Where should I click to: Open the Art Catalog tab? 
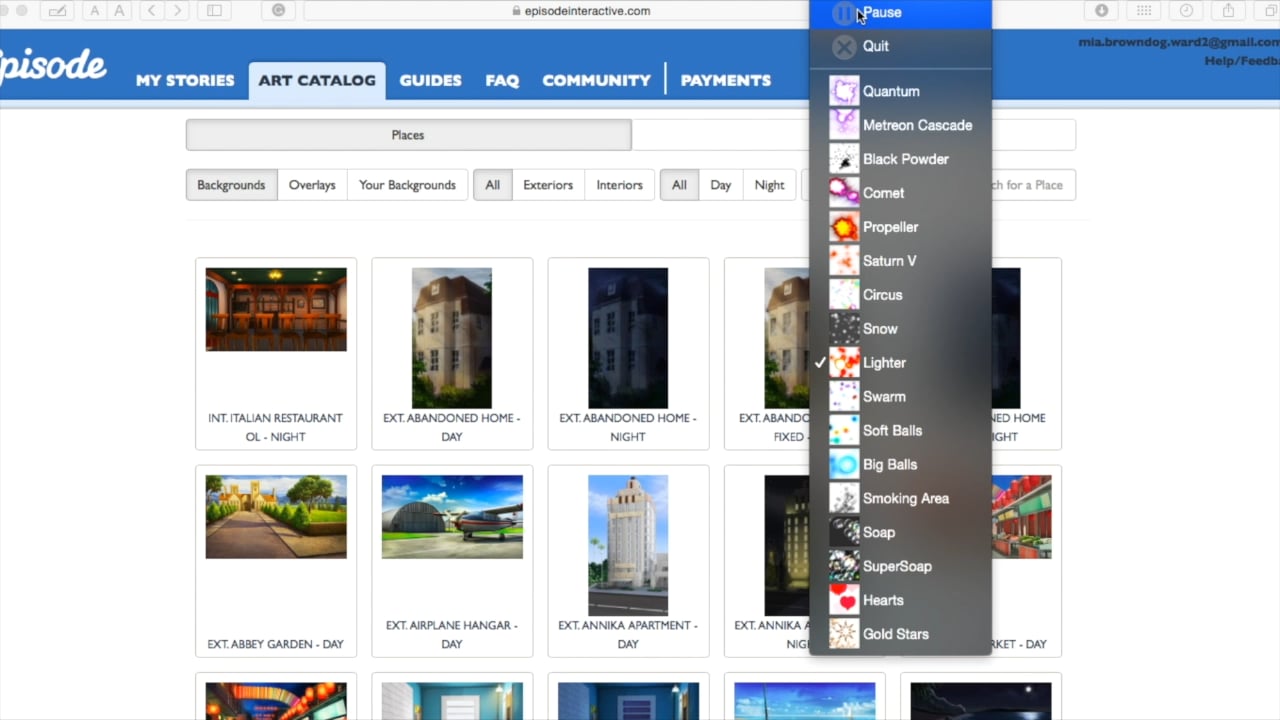[x=317, y=80]
